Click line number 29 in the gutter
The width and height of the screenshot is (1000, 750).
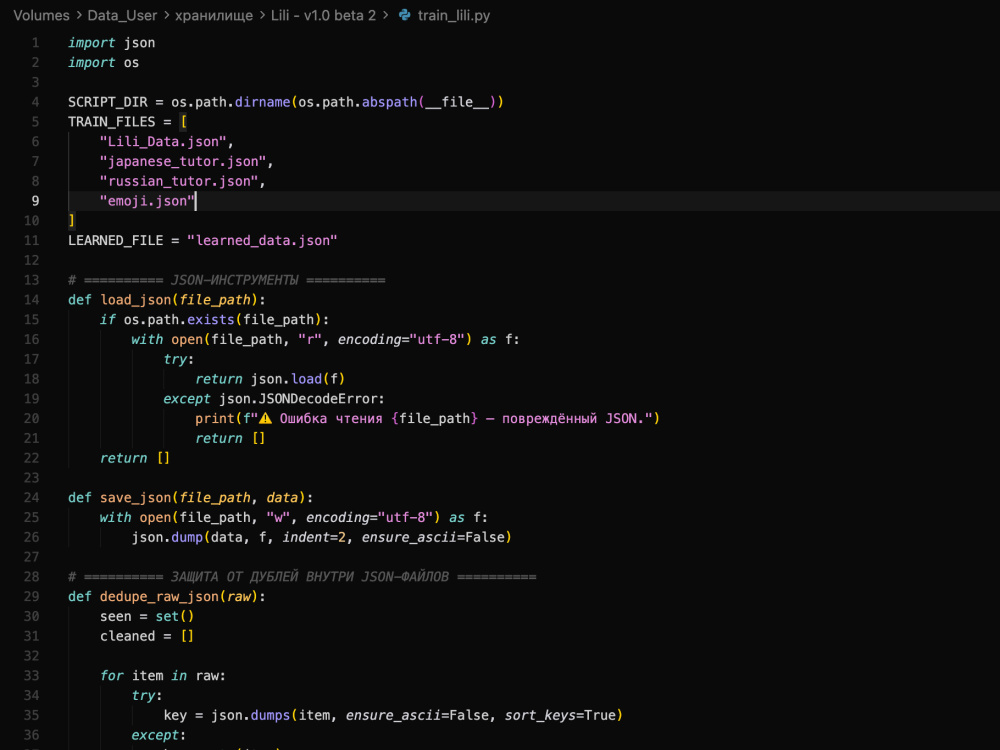point(31,596)
